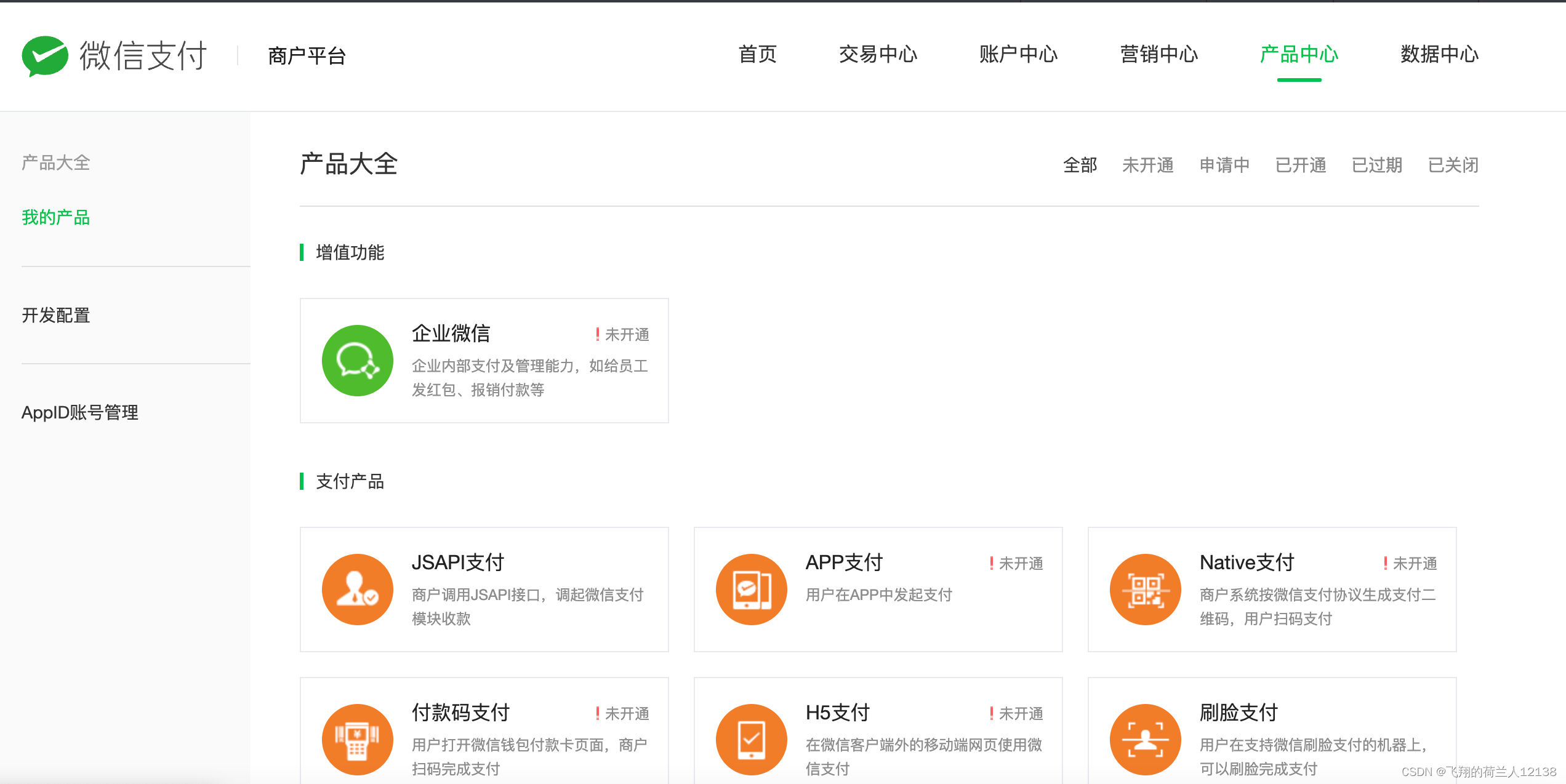Viewport: 1566px width, 784px height.
Task: Click the APP支付 orange phone icon
Action: tap(751, 590)
